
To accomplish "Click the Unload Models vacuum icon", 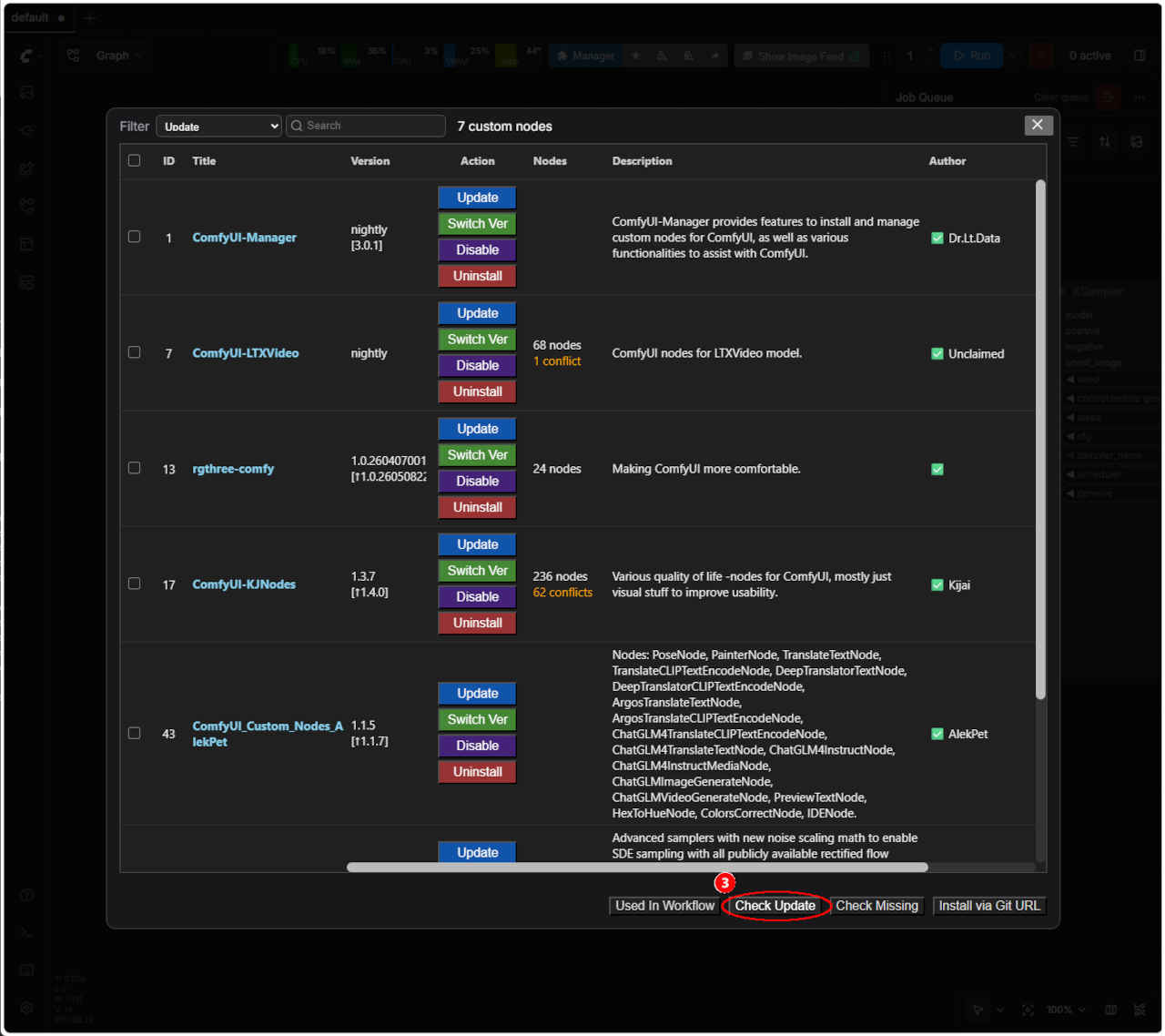I will (x=662, y=56).
